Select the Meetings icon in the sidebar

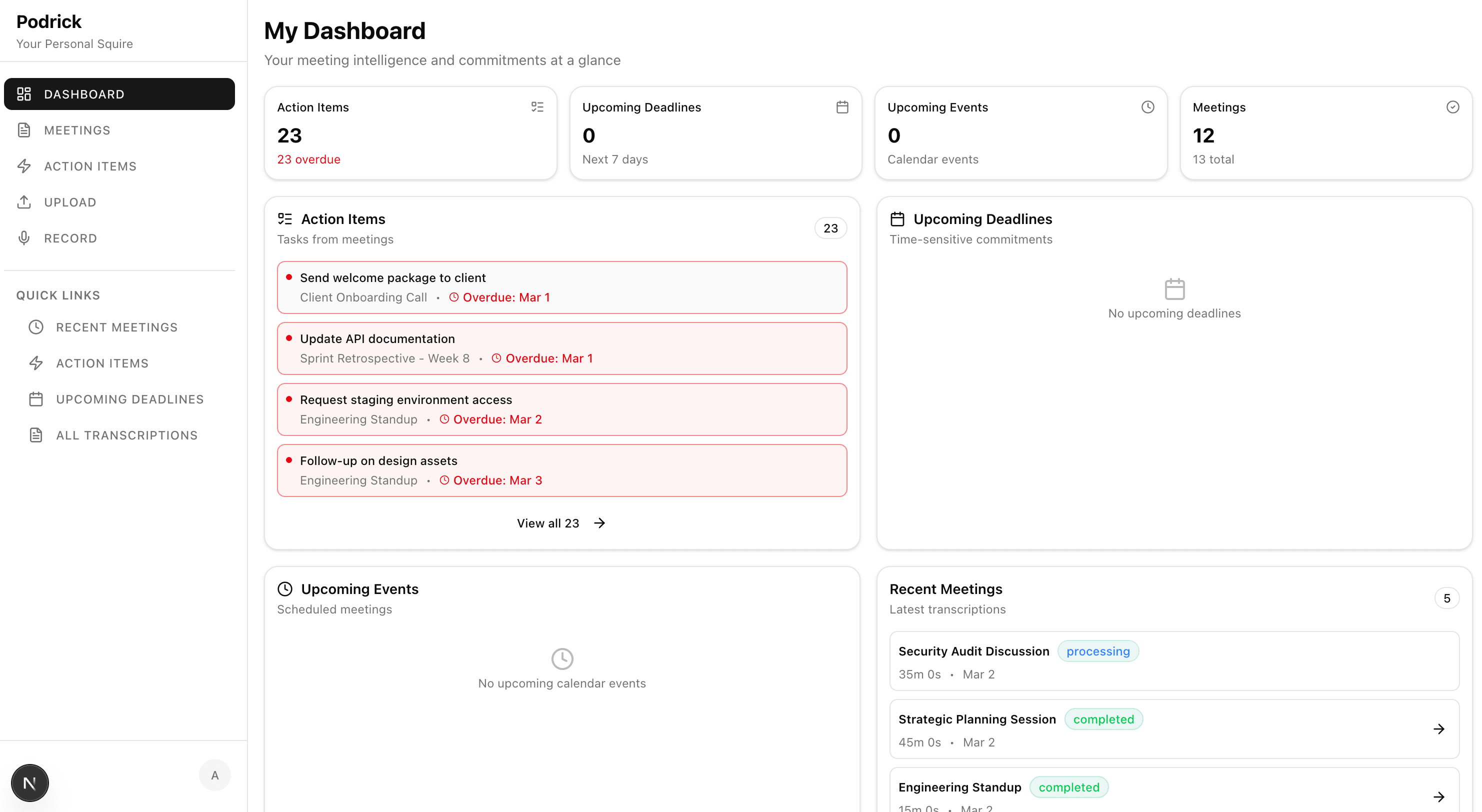tap(23, 130)
